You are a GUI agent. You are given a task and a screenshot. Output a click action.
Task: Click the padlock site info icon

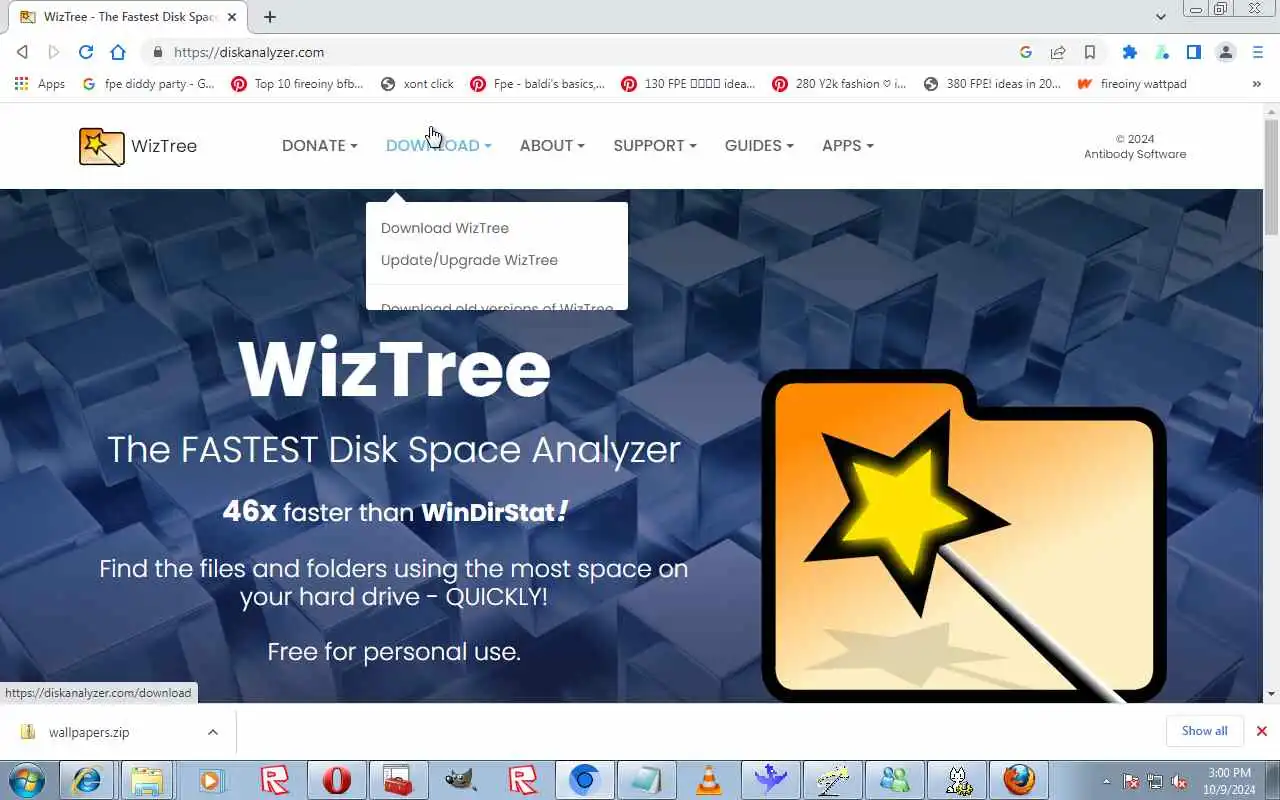click(157, 52)
